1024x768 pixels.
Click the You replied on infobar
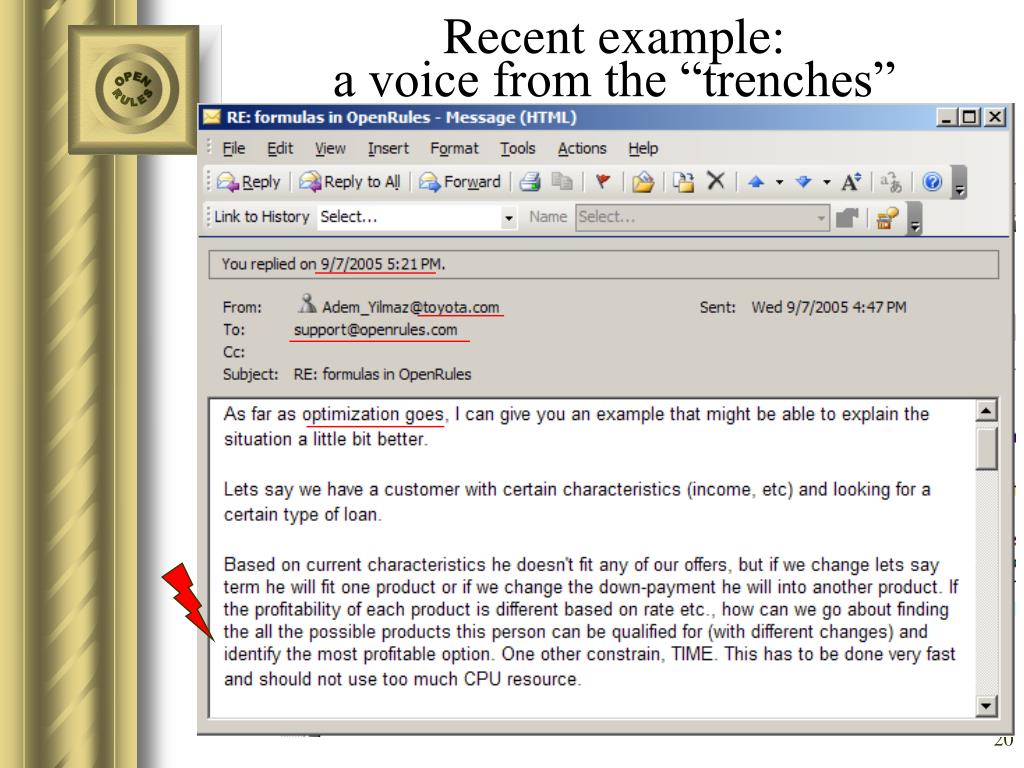603,264
